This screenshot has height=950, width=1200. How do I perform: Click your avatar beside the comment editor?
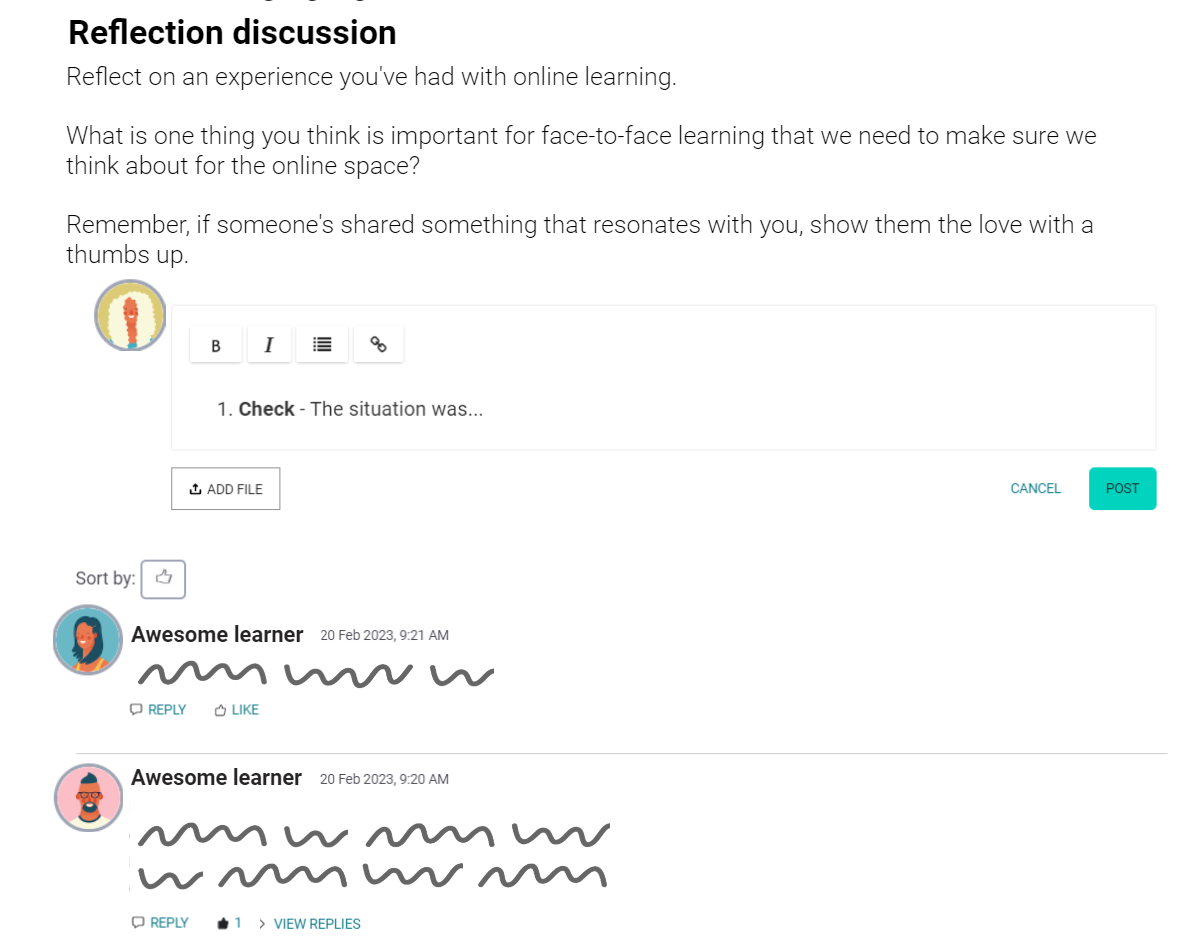(x=130, y=315)
